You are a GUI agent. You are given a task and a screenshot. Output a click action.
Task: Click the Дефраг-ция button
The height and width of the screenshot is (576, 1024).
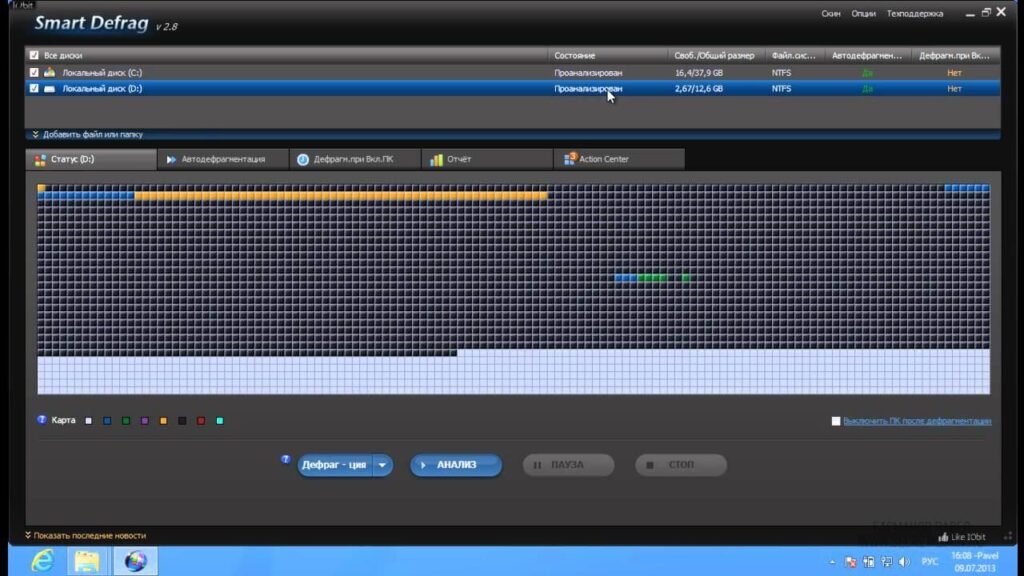pyautogui.click(x=334, y=465)
